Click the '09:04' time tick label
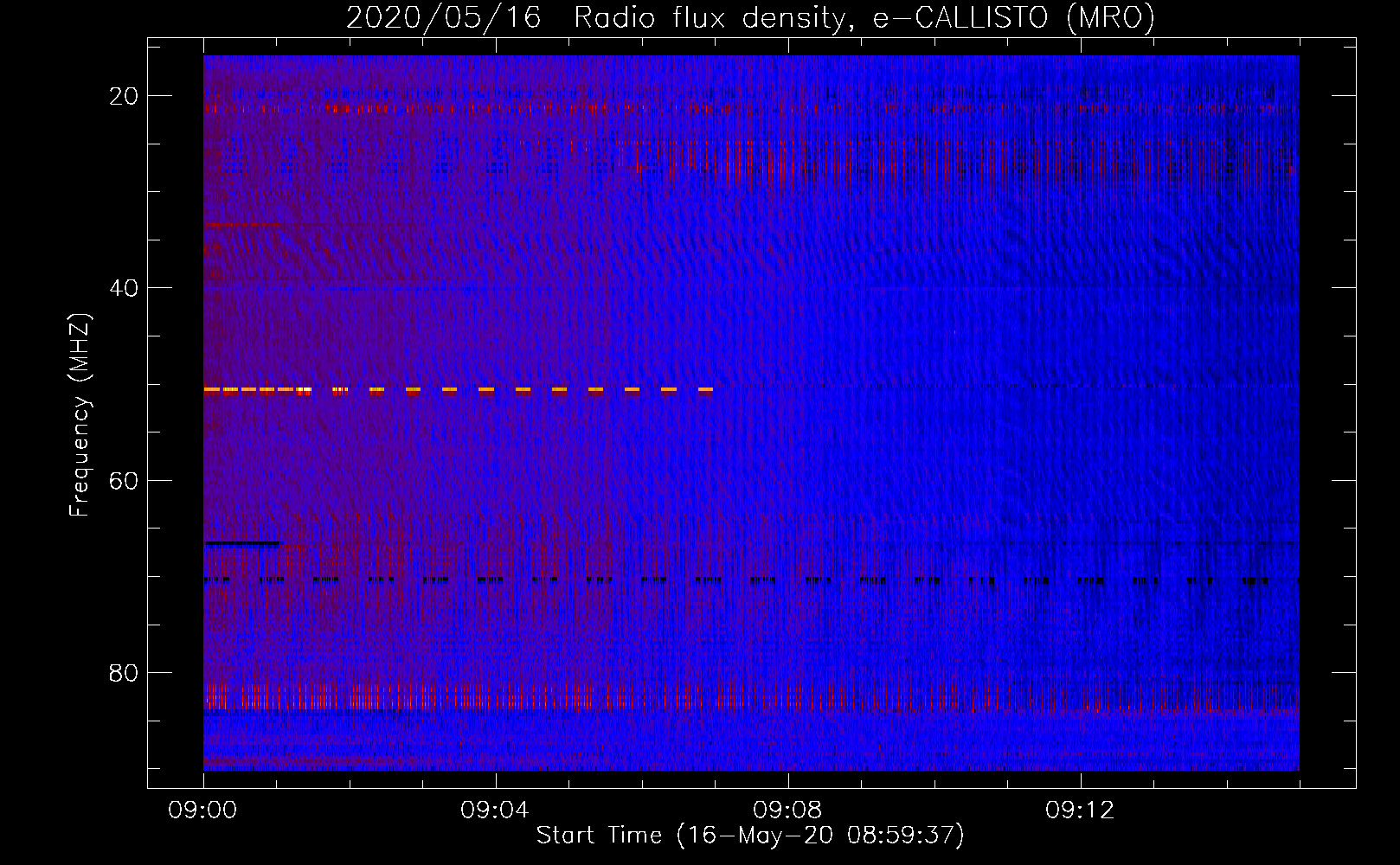Image resolution: width=1400 pixels, height=865 pixels. (x=496, y=811)
